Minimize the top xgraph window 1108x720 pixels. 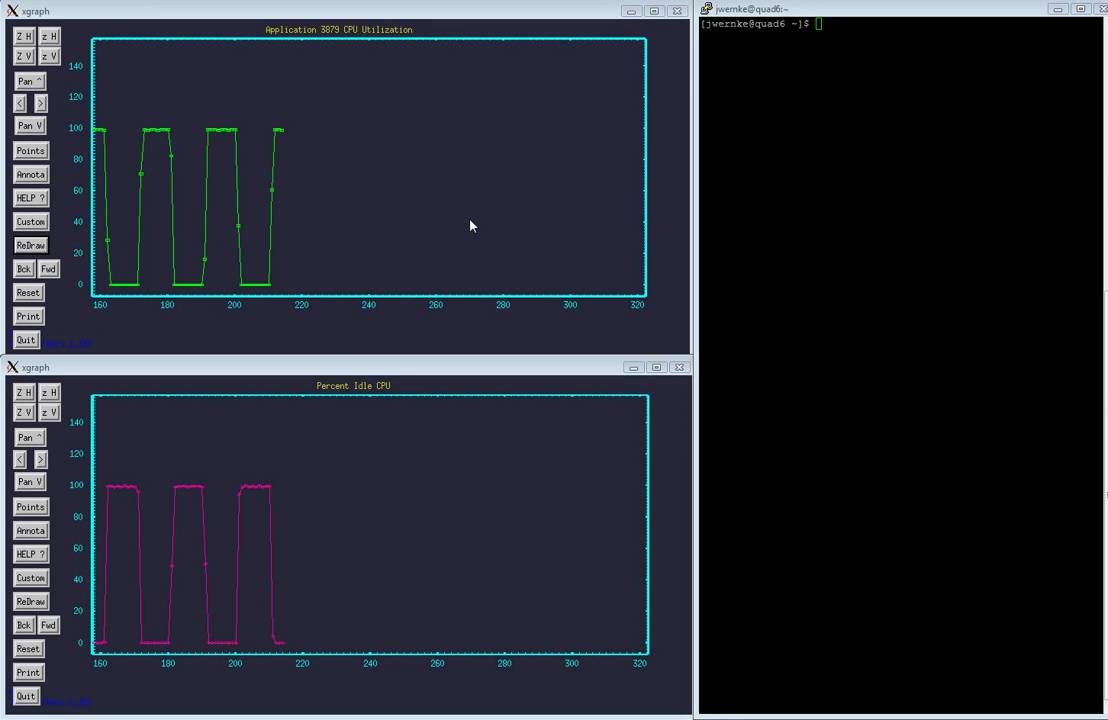pos(631,11)
